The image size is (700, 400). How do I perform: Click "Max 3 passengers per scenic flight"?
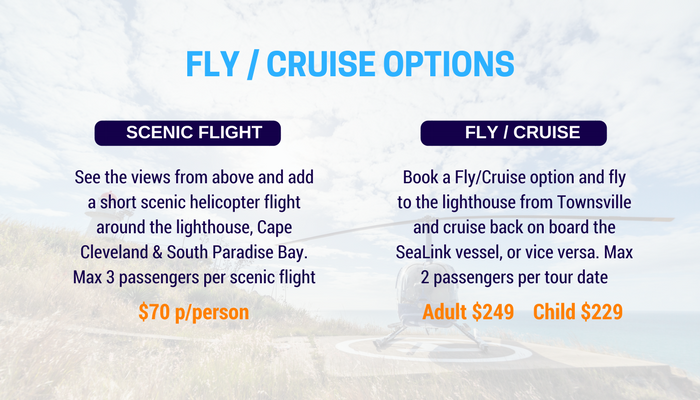coord(194,277)
